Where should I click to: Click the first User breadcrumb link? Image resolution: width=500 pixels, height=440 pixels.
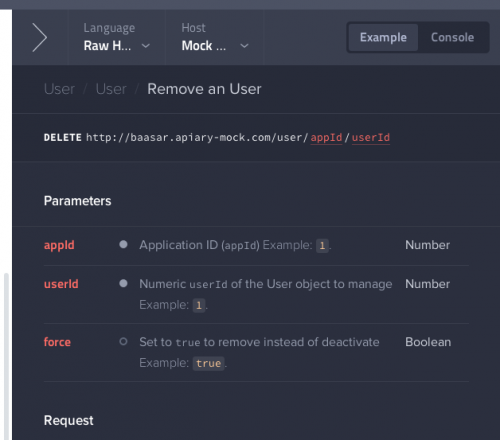[59, 89]
